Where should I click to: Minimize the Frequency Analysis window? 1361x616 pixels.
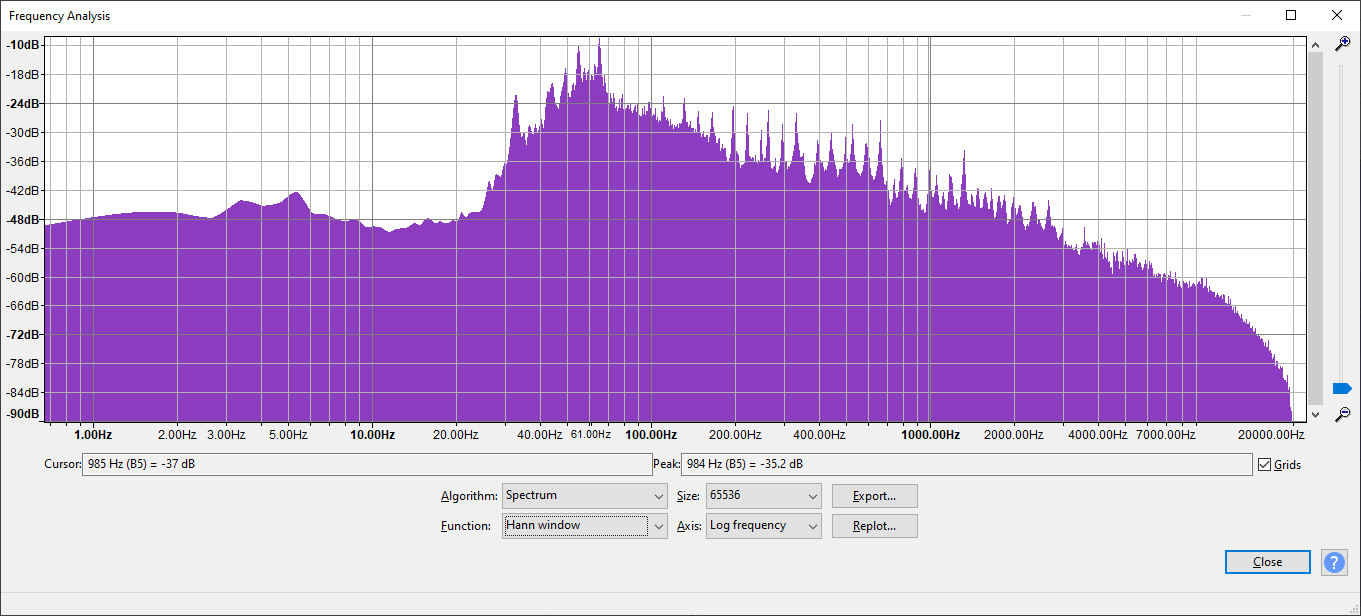coord(1246,15)
